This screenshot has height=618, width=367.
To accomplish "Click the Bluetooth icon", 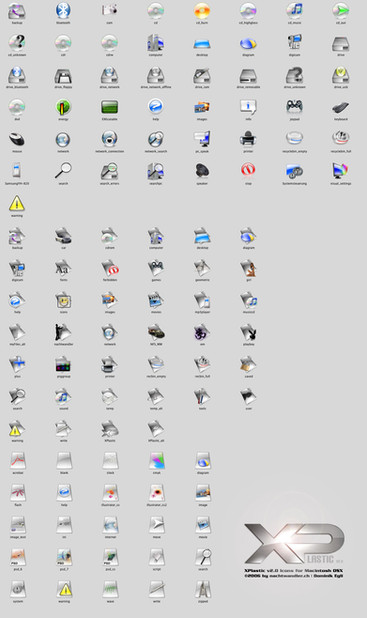I will [63, 11].
